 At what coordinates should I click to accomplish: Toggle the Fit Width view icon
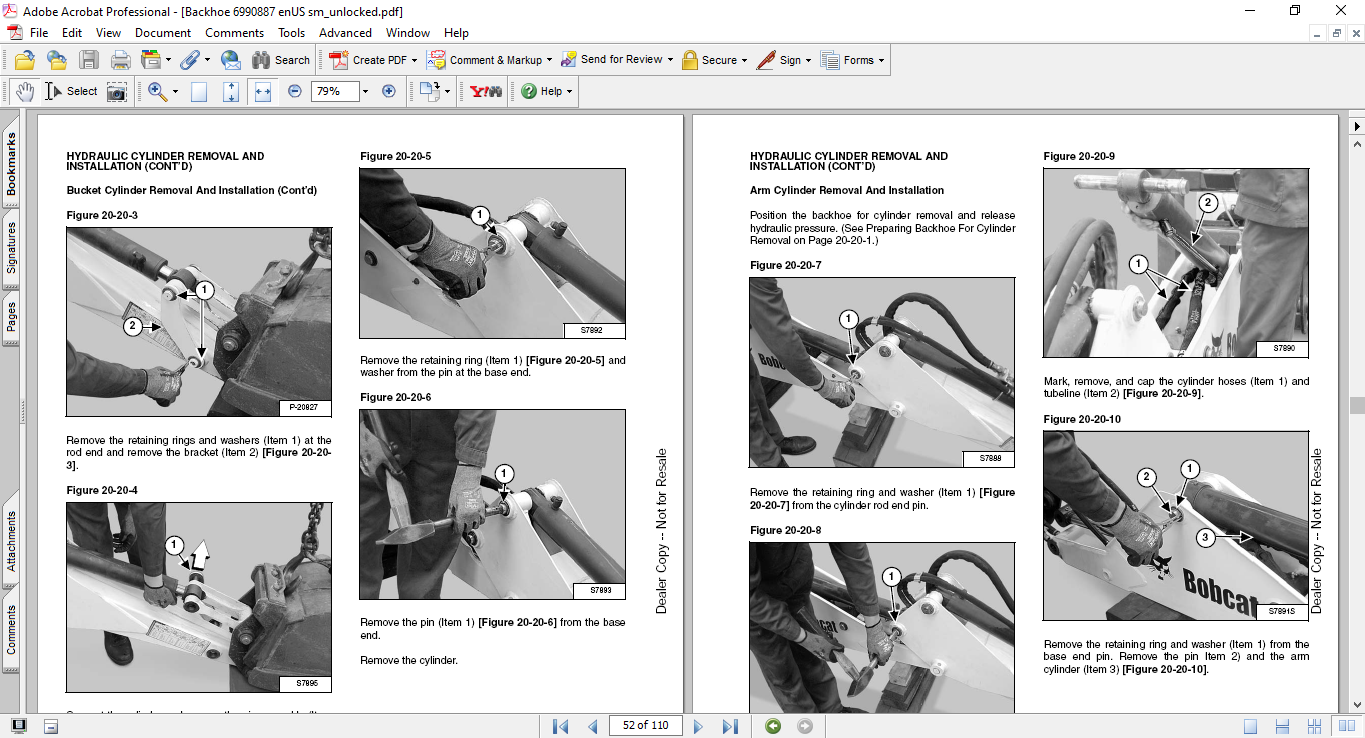coord(263,91)
